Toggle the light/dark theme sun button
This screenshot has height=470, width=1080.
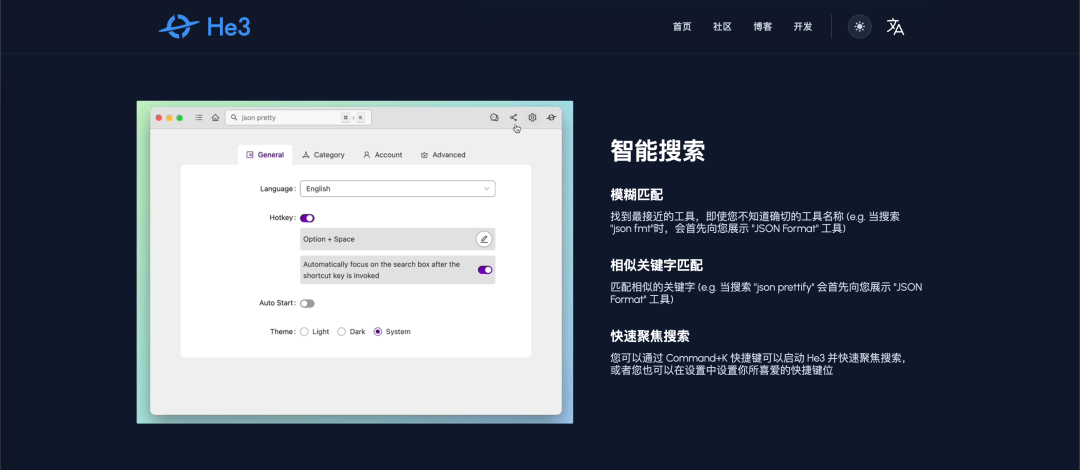point(859,27)
